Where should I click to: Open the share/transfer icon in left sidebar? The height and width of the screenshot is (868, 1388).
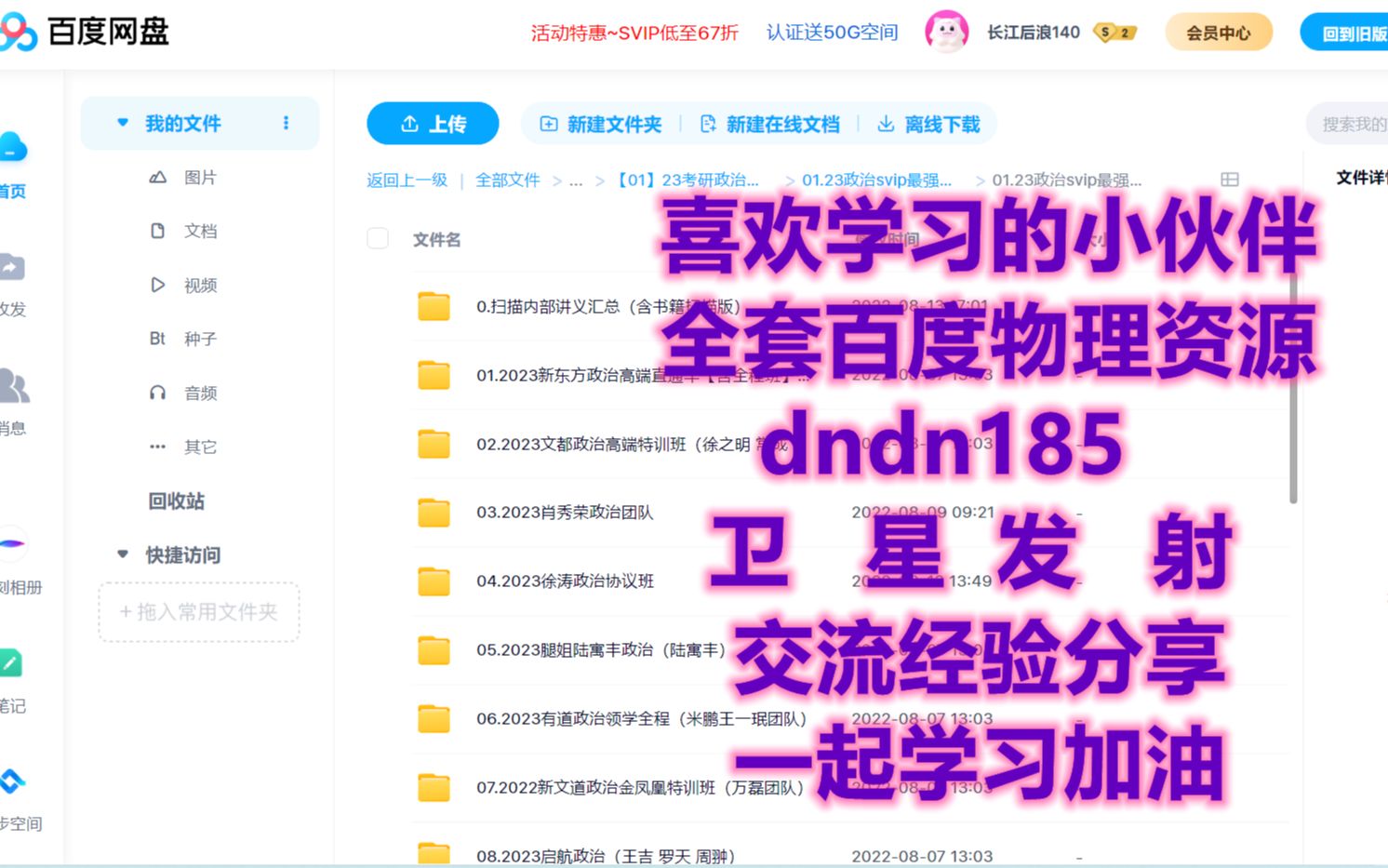click(12, 268)
